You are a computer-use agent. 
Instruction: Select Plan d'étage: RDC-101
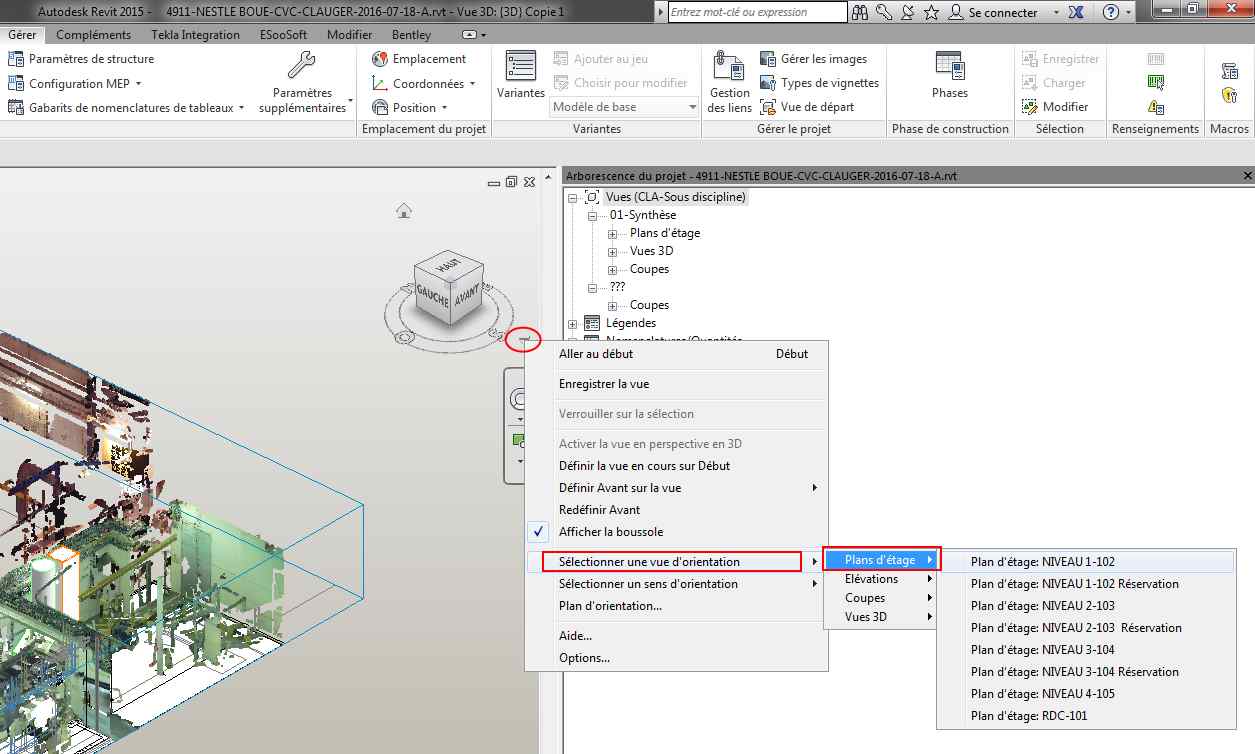coord(1086,716)
